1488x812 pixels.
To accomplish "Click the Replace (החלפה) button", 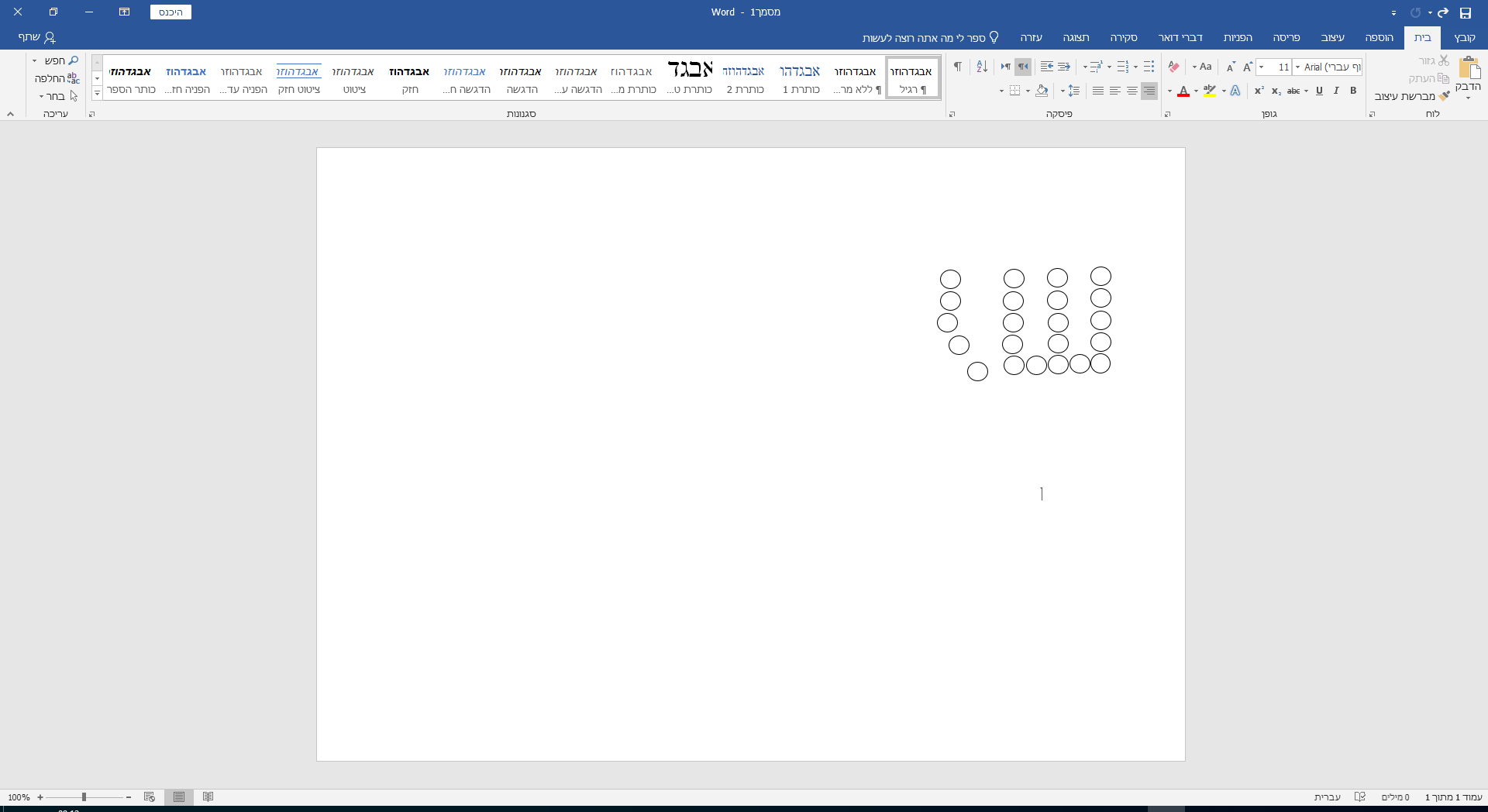I will coord(57,78).
